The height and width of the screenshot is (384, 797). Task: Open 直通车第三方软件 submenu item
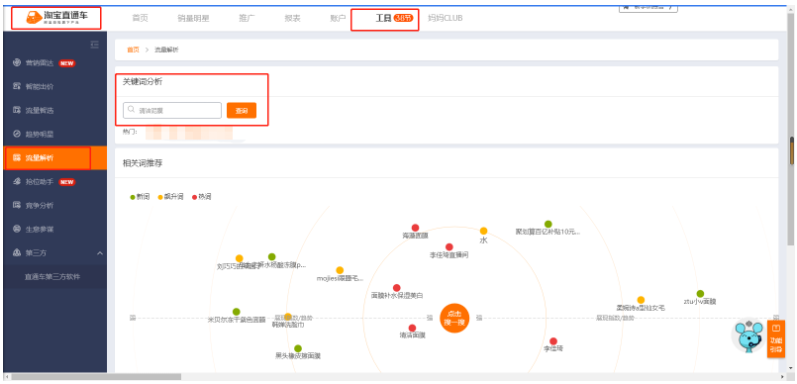[x=53, y=277]
